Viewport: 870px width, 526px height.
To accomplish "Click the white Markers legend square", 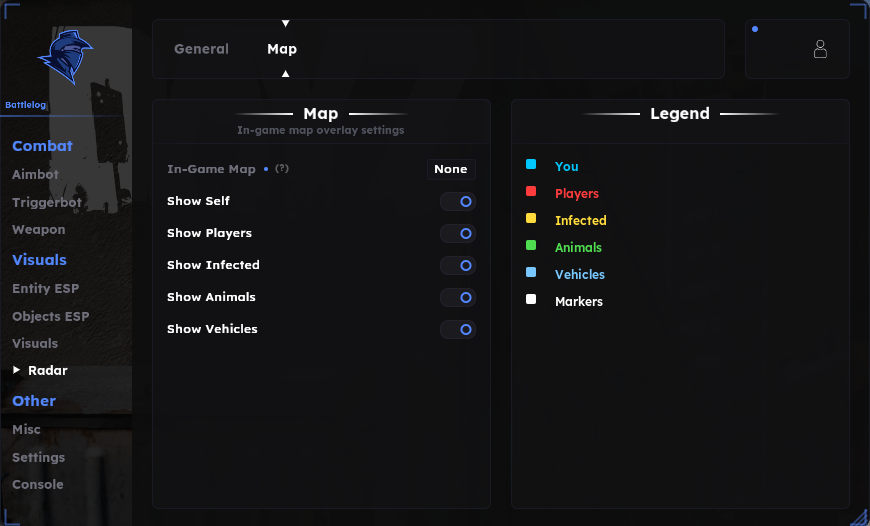I will pos(531,300).
